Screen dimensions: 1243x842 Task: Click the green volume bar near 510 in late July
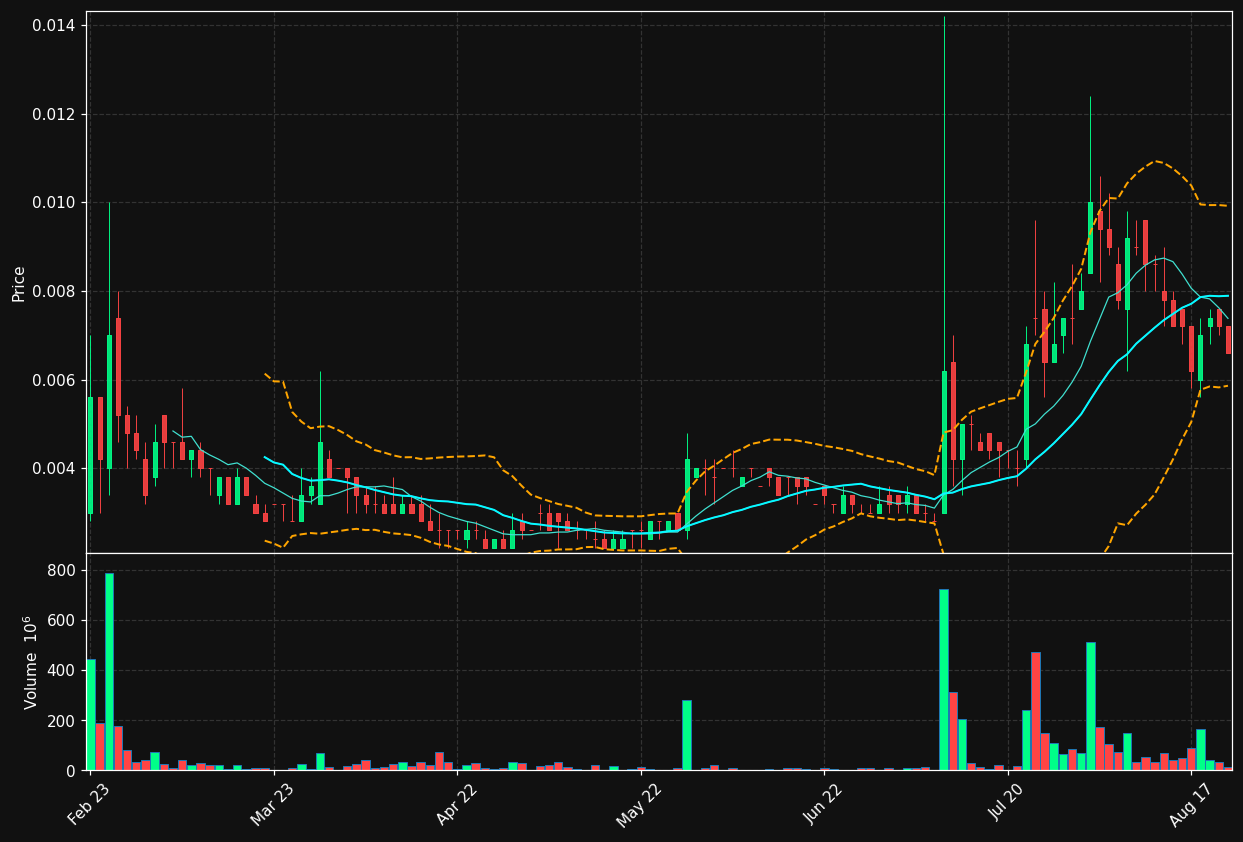pos(1091,706)
